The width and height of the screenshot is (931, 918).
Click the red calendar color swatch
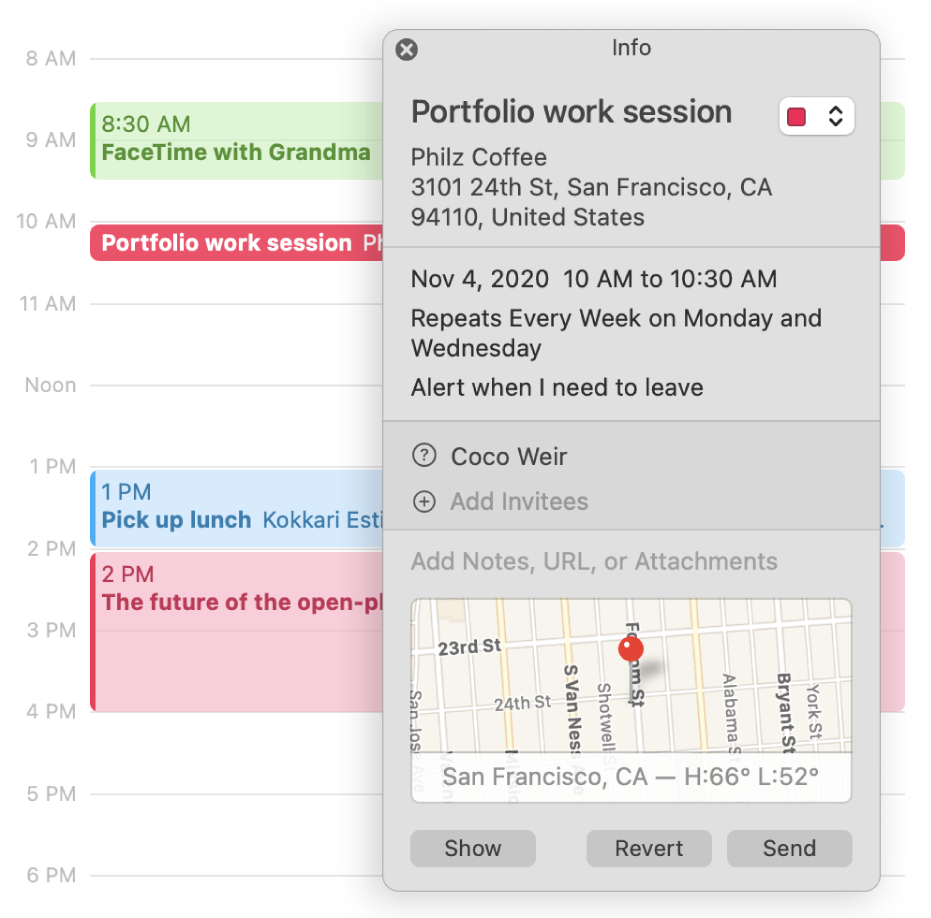pyautogui.click(x=798, y=117)
